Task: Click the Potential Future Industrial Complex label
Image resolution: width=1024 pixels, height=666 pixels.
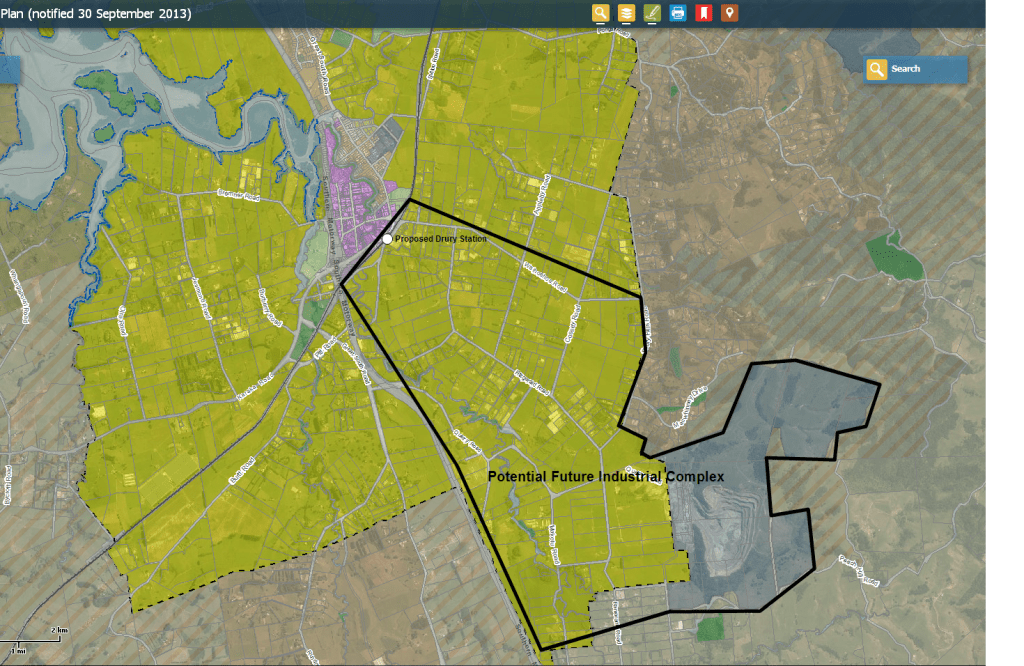Action: (605, 477)
